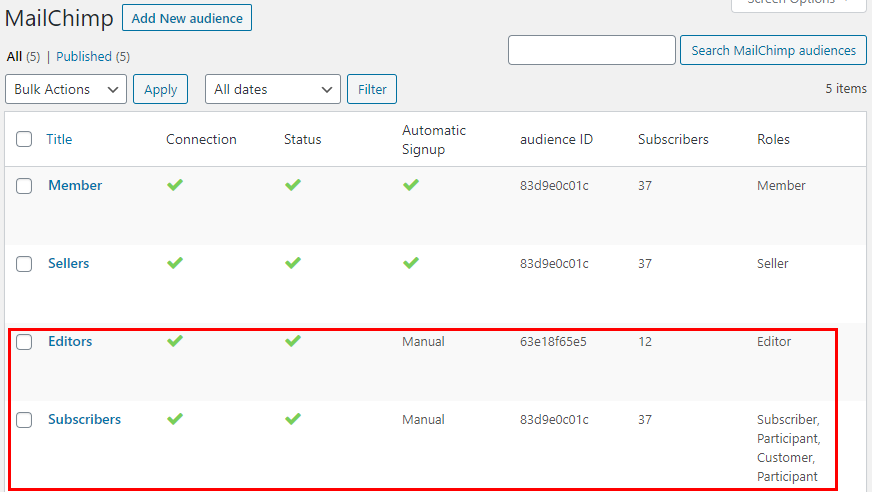Click Sellers row Status checkmark icon
This screenshot has height=492, width=872.
click(293, 262)
